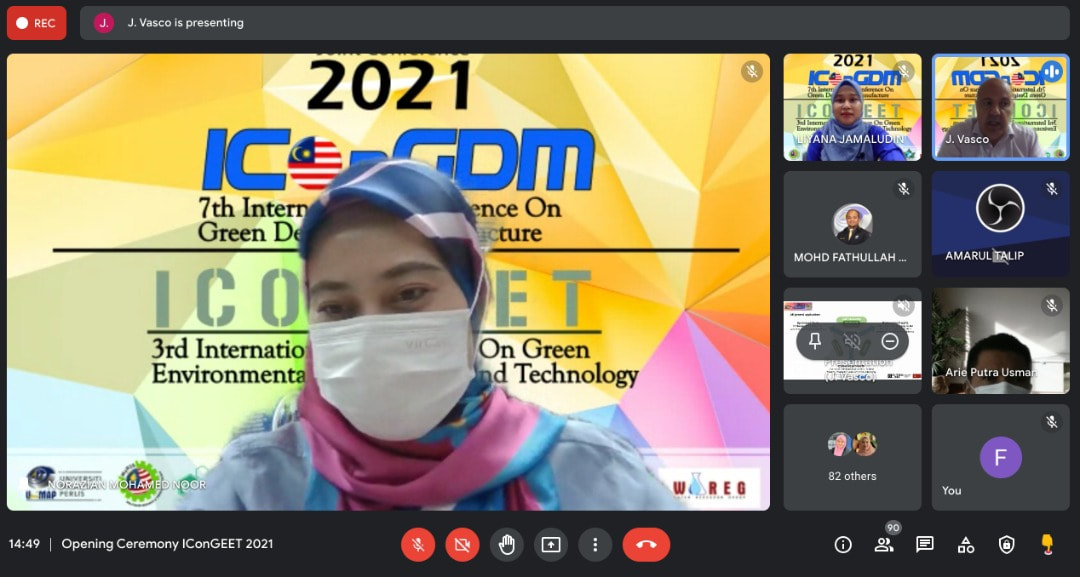Remove the presentation tile with minus icon
1080x577 pixels.
tap(889, 341)
